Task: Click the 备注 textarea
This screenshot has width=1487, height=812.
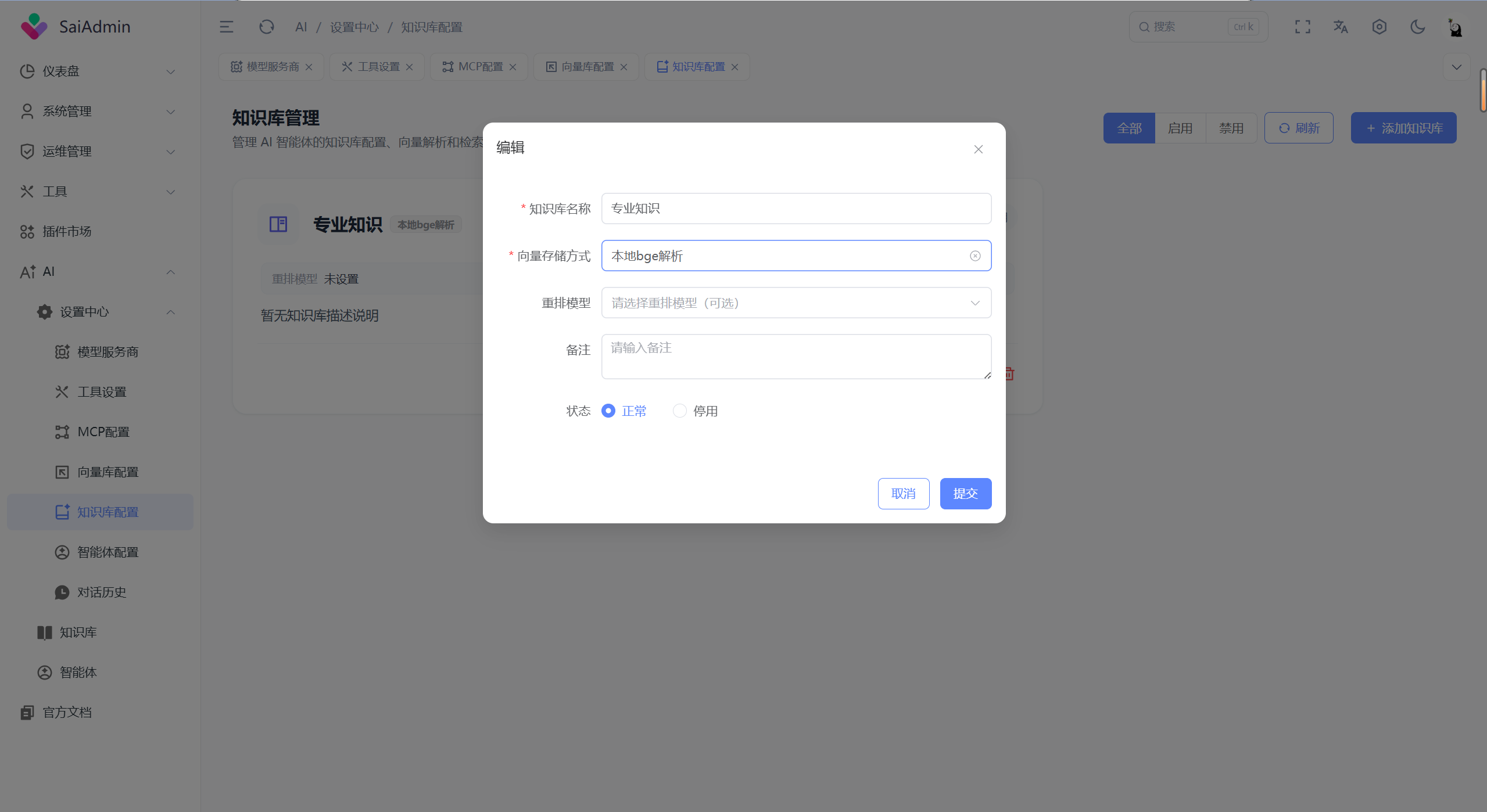Action: [796, 356]
